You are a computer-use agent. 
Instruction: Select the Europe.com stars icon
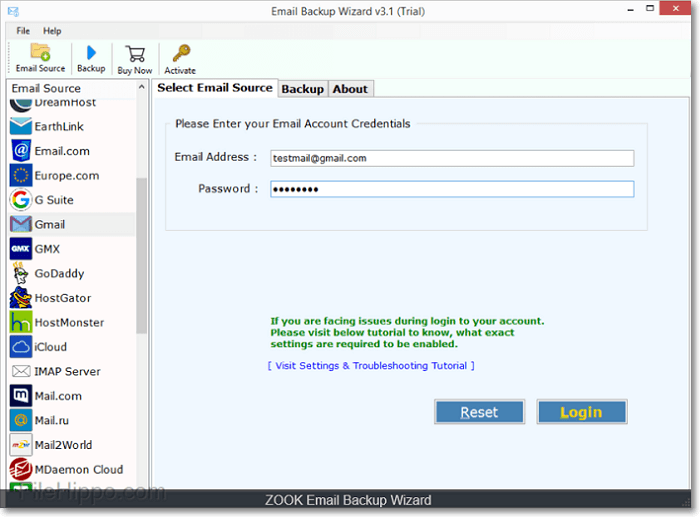tap(21, 175)
